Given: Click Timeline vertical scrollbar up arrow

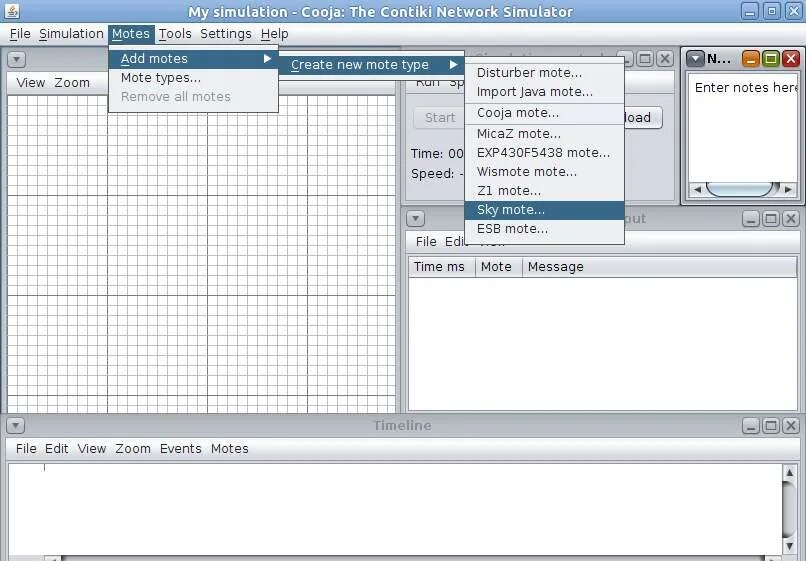Looking at the screenshot, I should 790,472.
